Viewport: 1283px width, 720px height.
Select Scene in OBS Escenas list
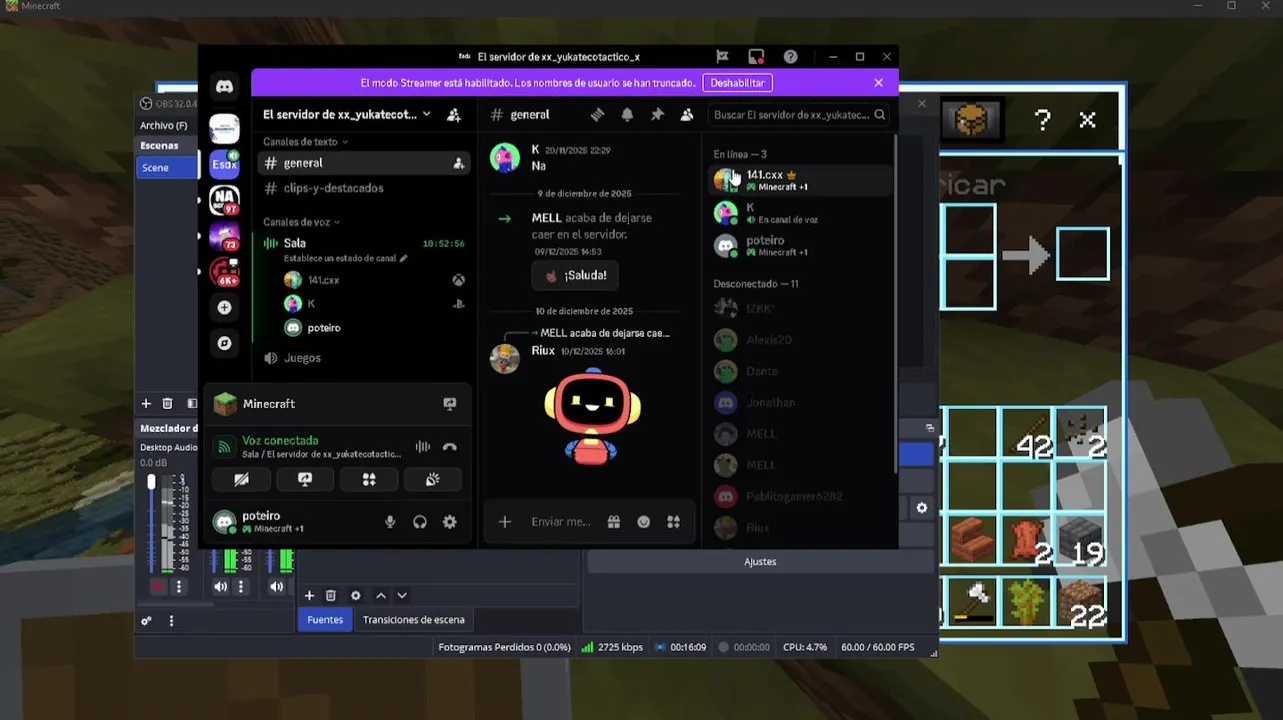(x=167, y=168)
